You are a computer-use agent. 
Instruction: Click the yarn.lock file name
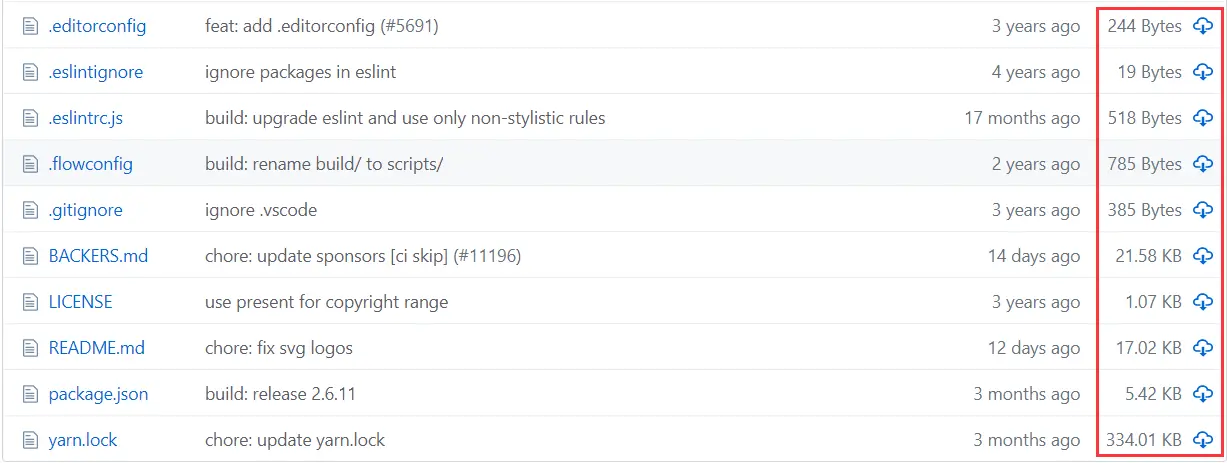[x=83, y=440]
